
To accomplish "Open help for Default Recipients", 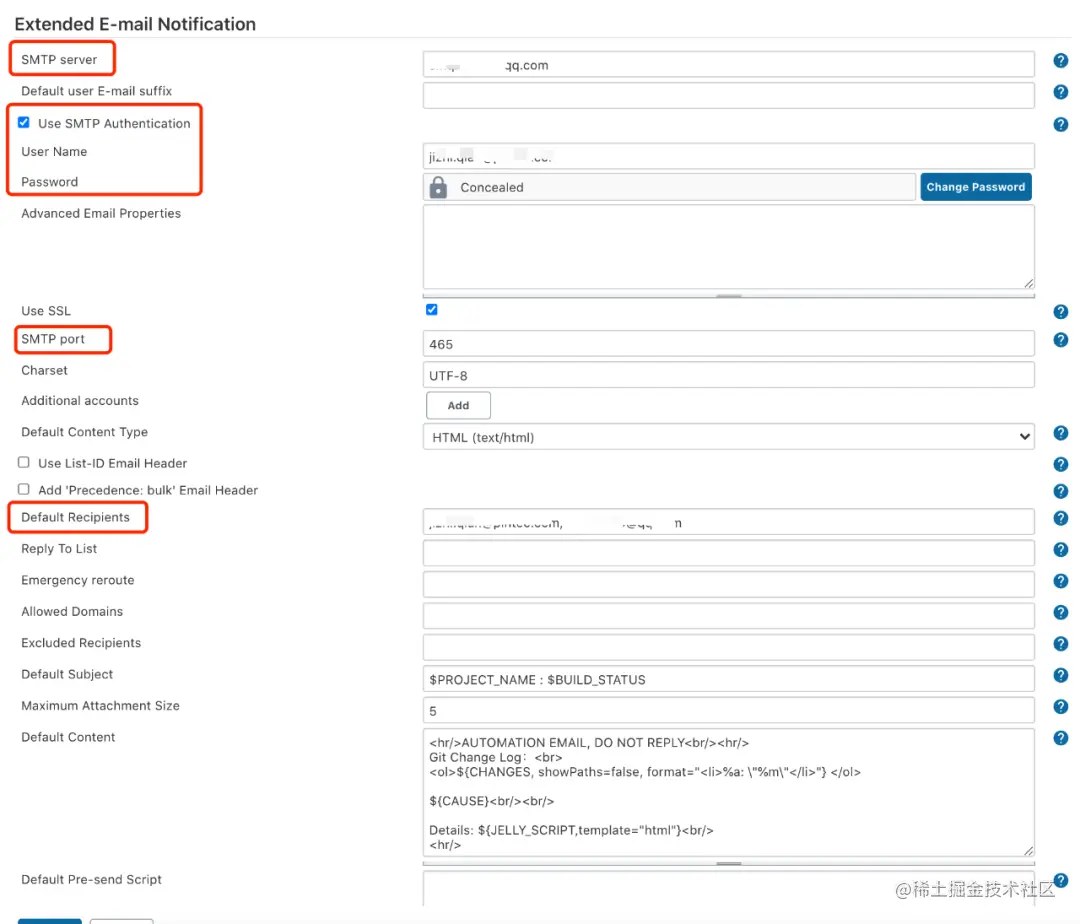I will click(x=1060, y=518).
